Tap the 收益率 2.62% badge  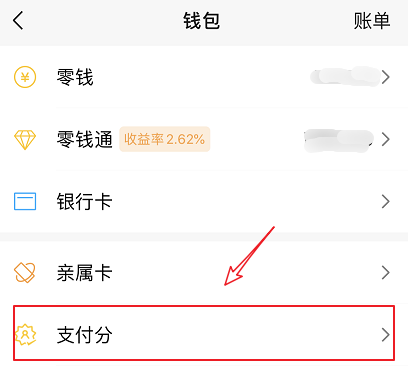[165, 139]
